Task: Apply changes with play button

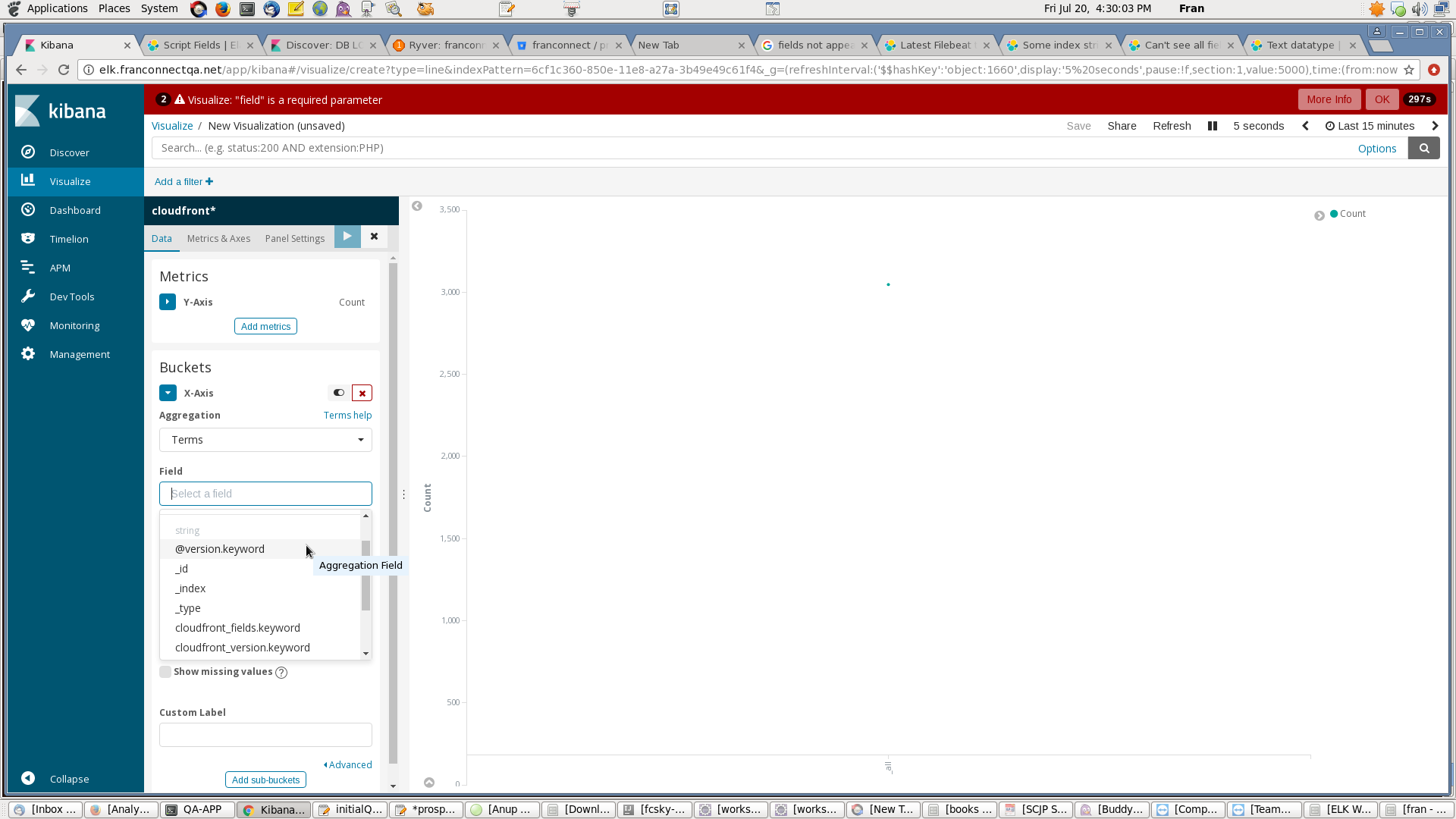Action: click(x=347, y=237)
